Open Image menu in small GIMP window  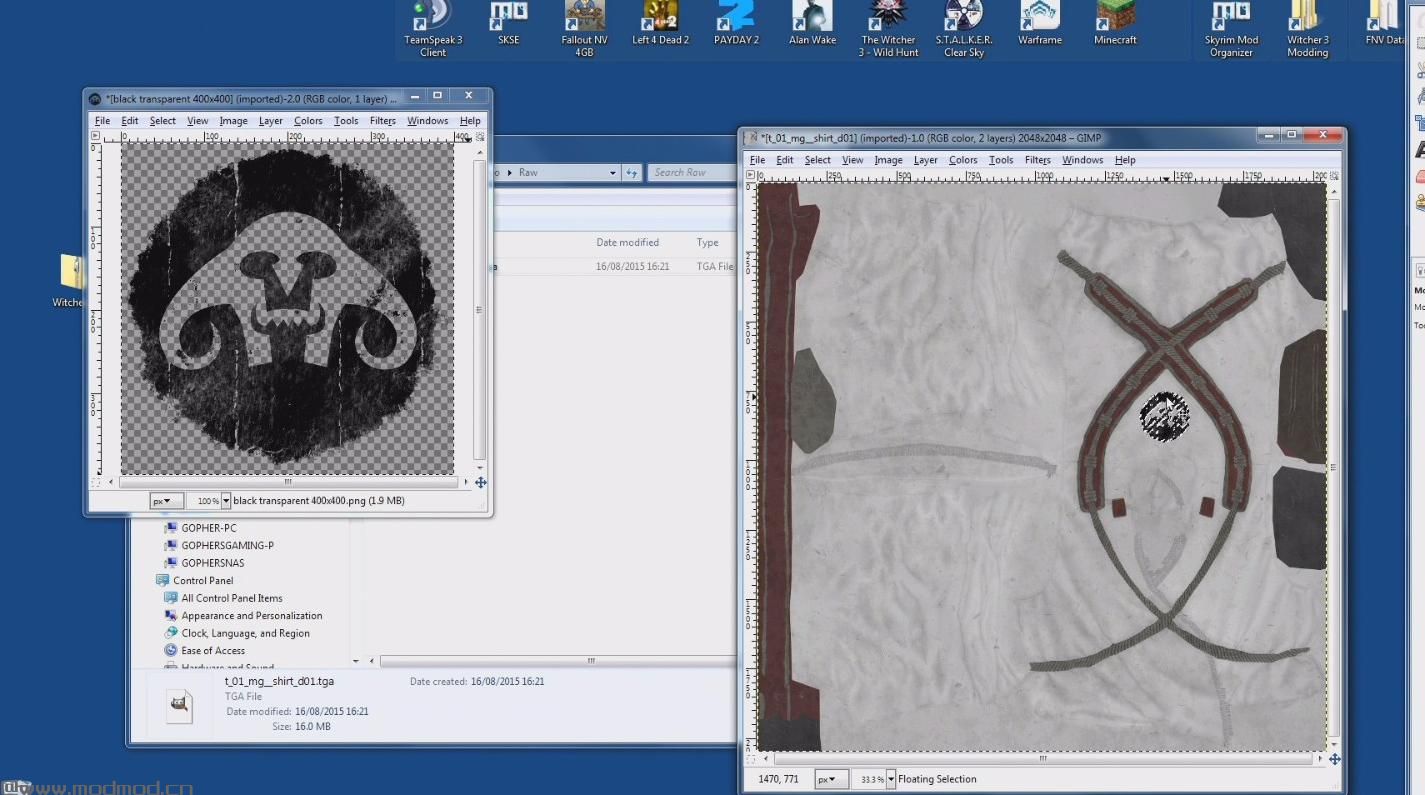point(233,121)
